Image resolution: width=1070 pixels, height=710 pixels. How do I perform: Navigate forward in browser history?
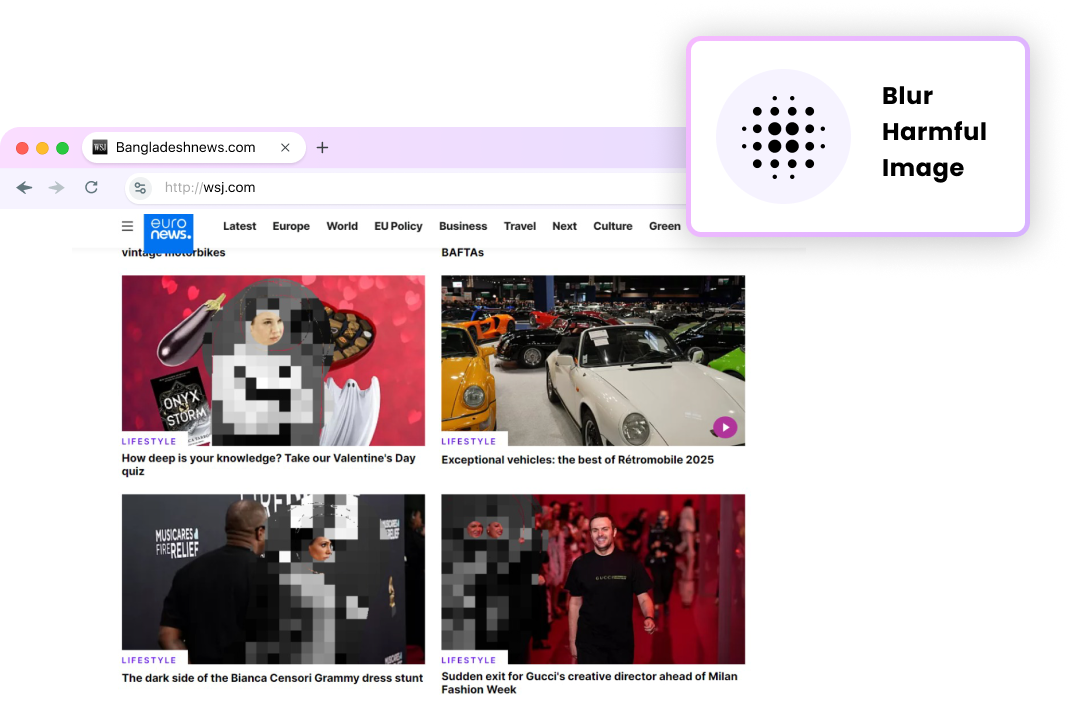(56, 187)
